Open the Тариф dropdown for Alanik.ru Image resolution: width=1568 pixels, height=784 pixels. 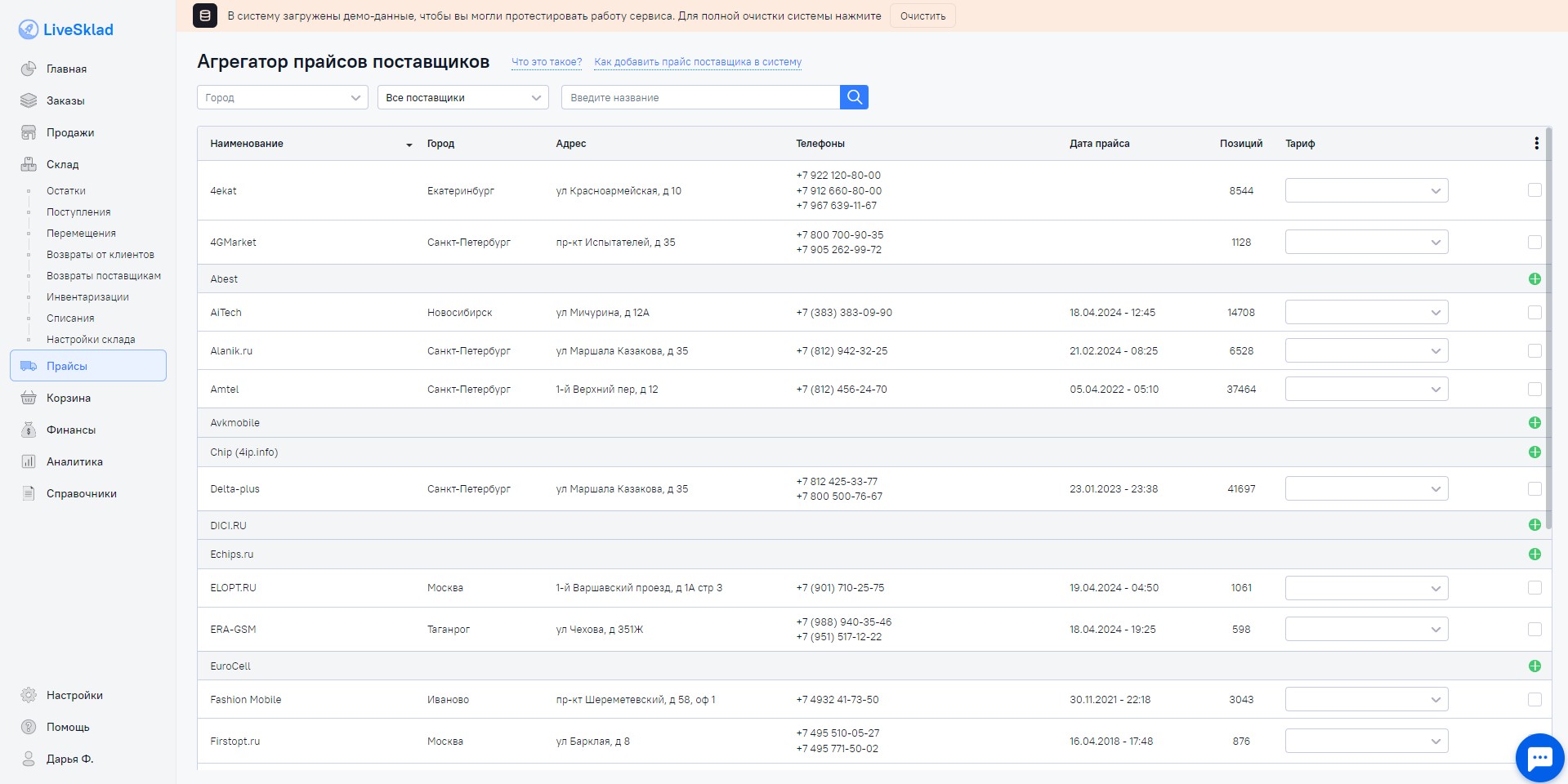click(1366, 350)
